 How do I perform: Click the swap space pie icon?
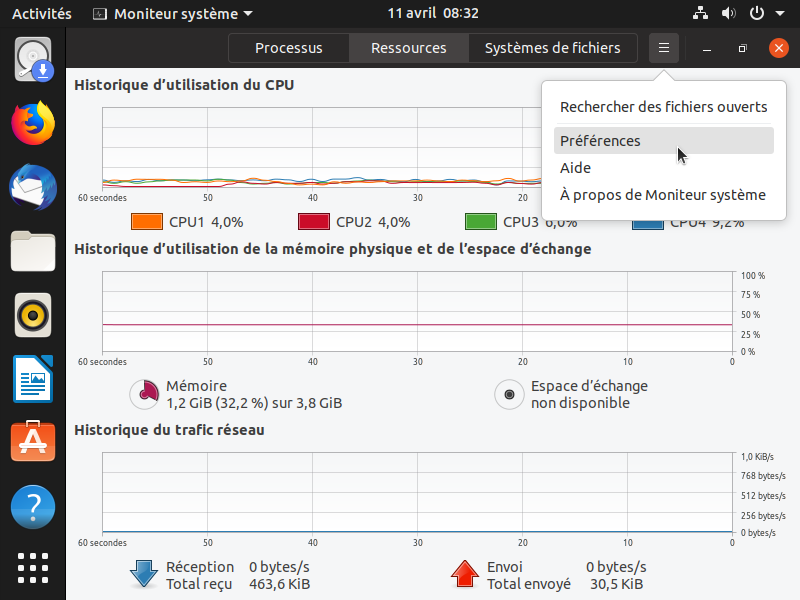(510, 394)
